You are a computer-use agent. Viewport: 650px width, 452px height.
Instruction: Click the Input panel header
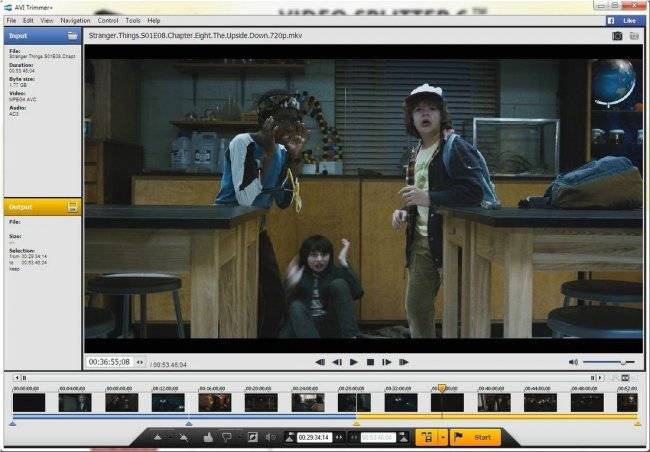[42, 36]
